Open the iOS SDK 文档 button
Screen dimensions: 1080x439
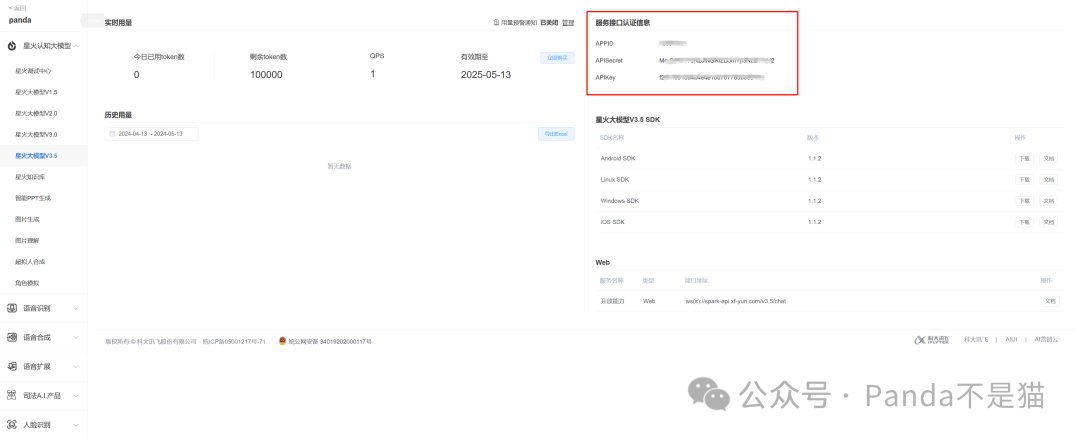[1048, 222]
